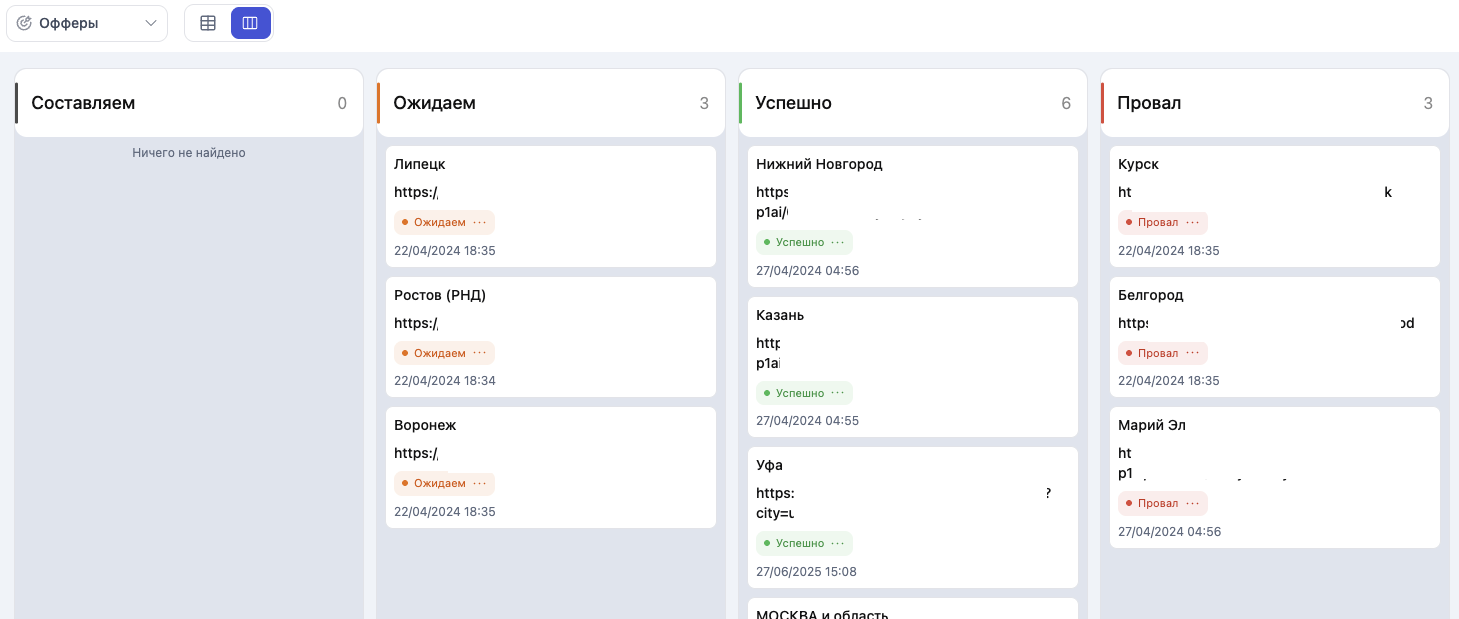Viewport: 1459px width, 619px height.
Task: Switch to the table view
Action: [x=208, y=22]
